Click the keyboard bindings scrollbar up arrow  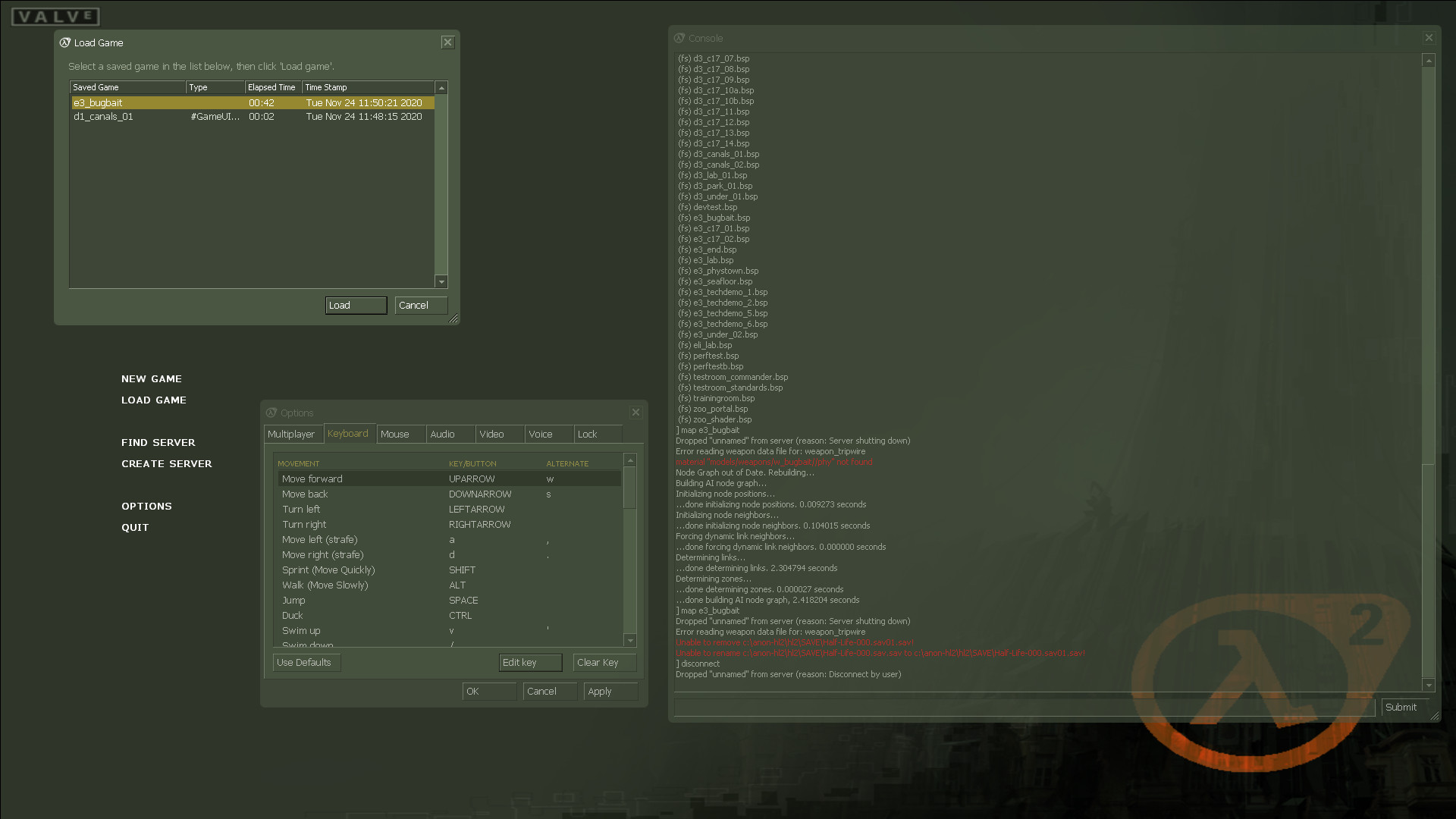click(x=630, y=460)
